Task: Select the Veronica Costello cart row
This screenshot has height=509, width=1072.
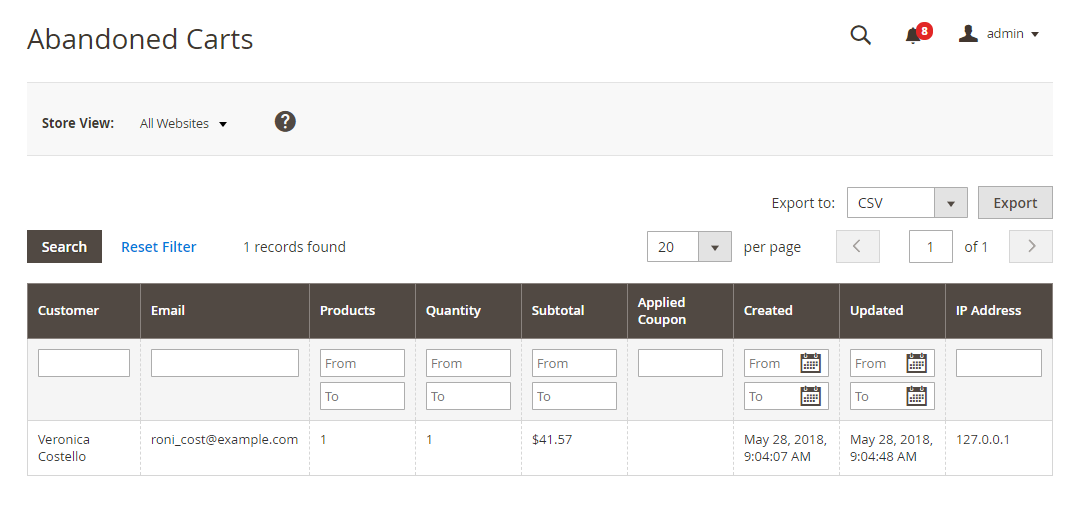Action: point(64,448)
